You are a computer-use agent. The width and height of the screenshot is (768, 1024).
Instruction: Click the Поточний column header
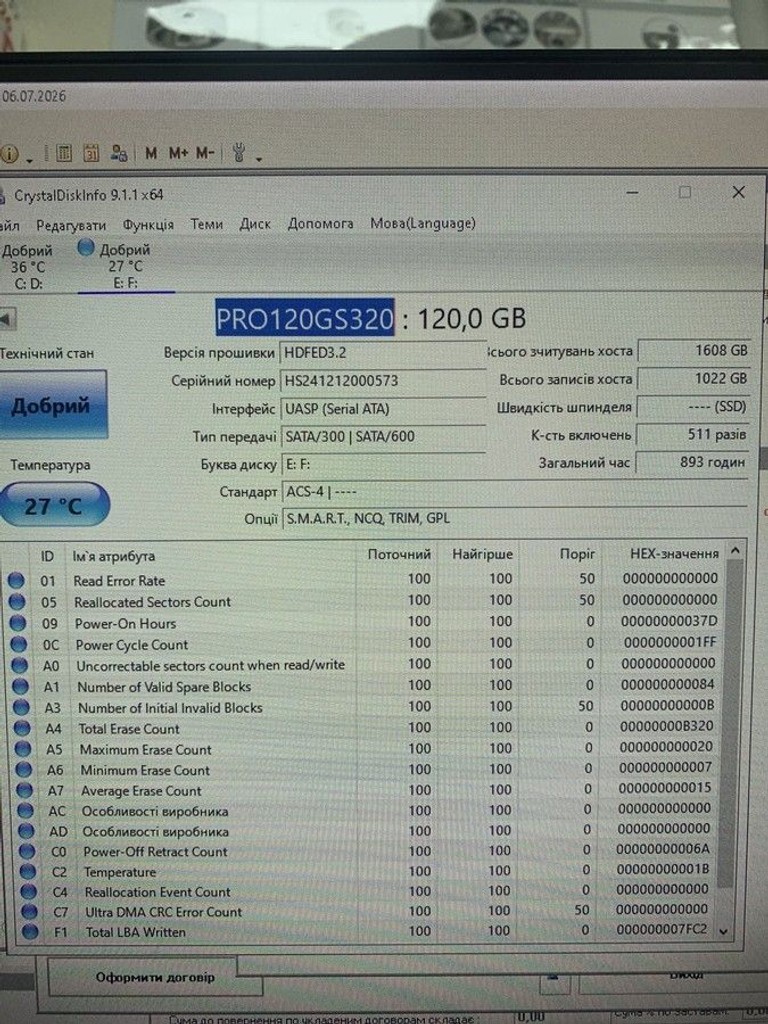pyautogui.click(x=398, y=555)
